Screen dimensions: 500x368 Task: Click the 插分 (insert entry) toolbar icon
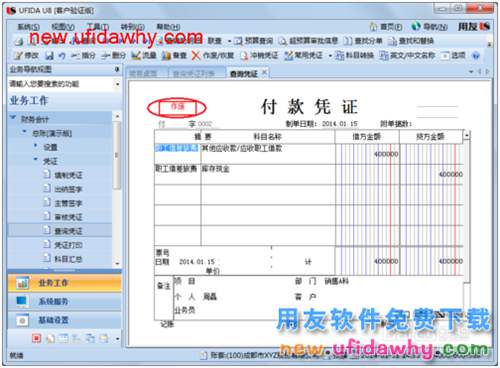pyautogui.click(x=75, y=56)
